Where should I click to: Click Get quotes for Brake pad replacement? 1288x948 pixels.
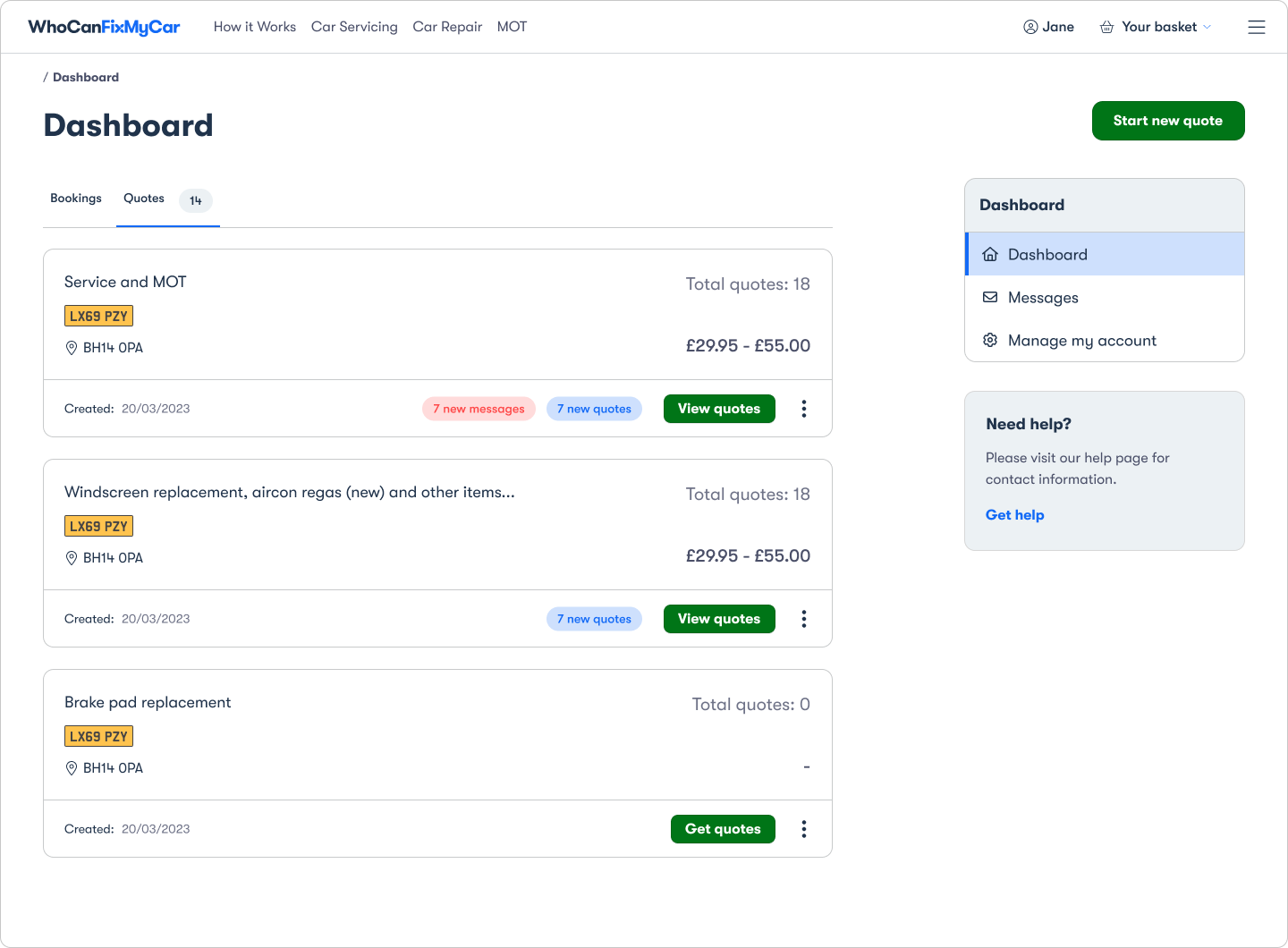pyautogui.click(x=723, y=829)
